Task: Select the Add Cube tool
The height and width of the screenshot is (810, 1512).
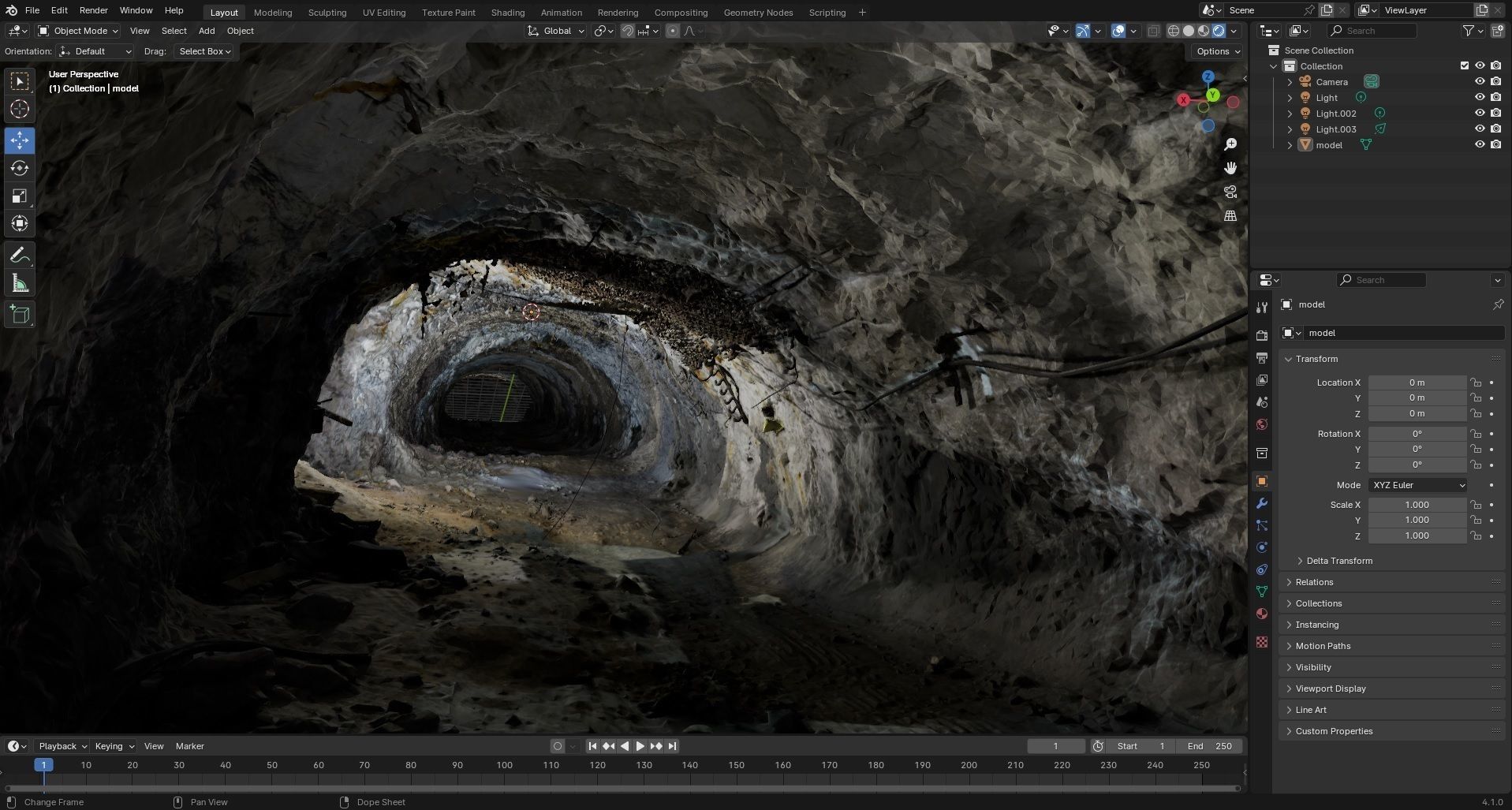Action: 20,315
